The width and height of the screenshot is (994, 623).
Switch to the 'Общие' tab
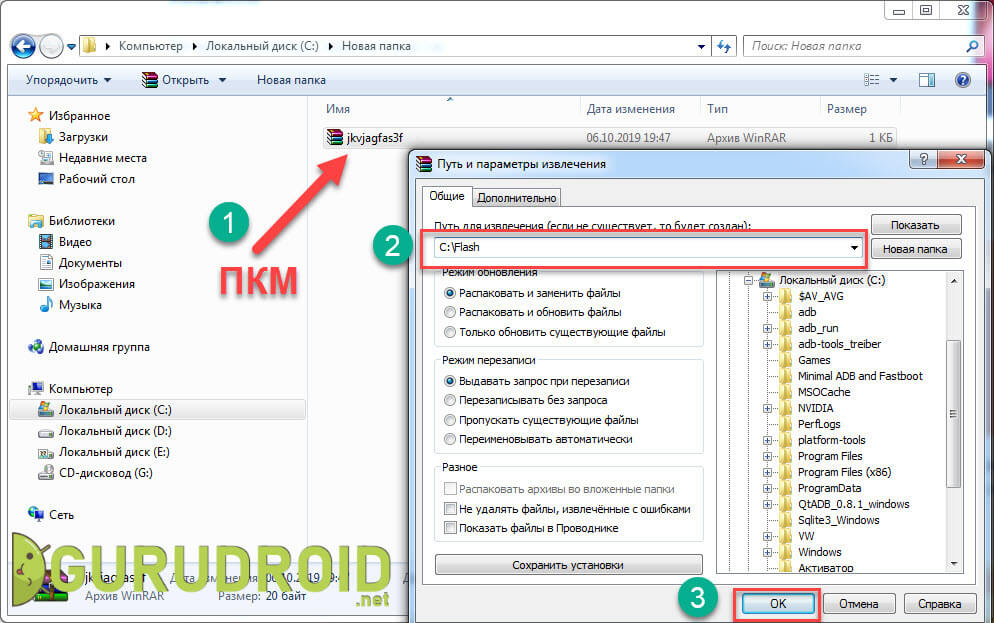point(446,196)
